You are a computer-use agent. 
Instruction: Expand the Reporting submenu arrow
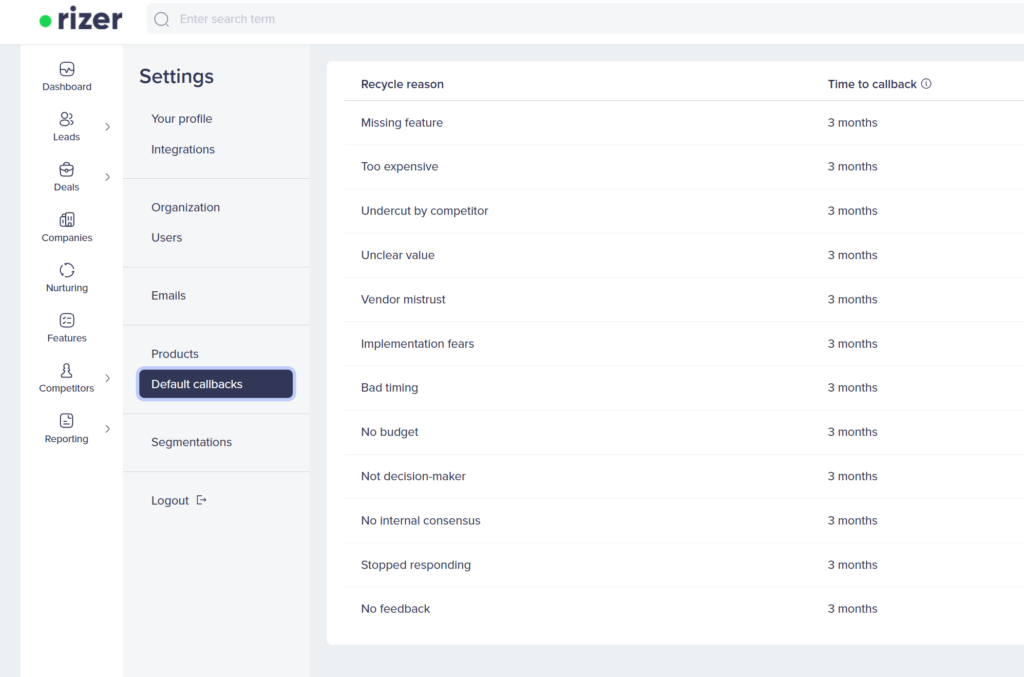coord(107,429)
